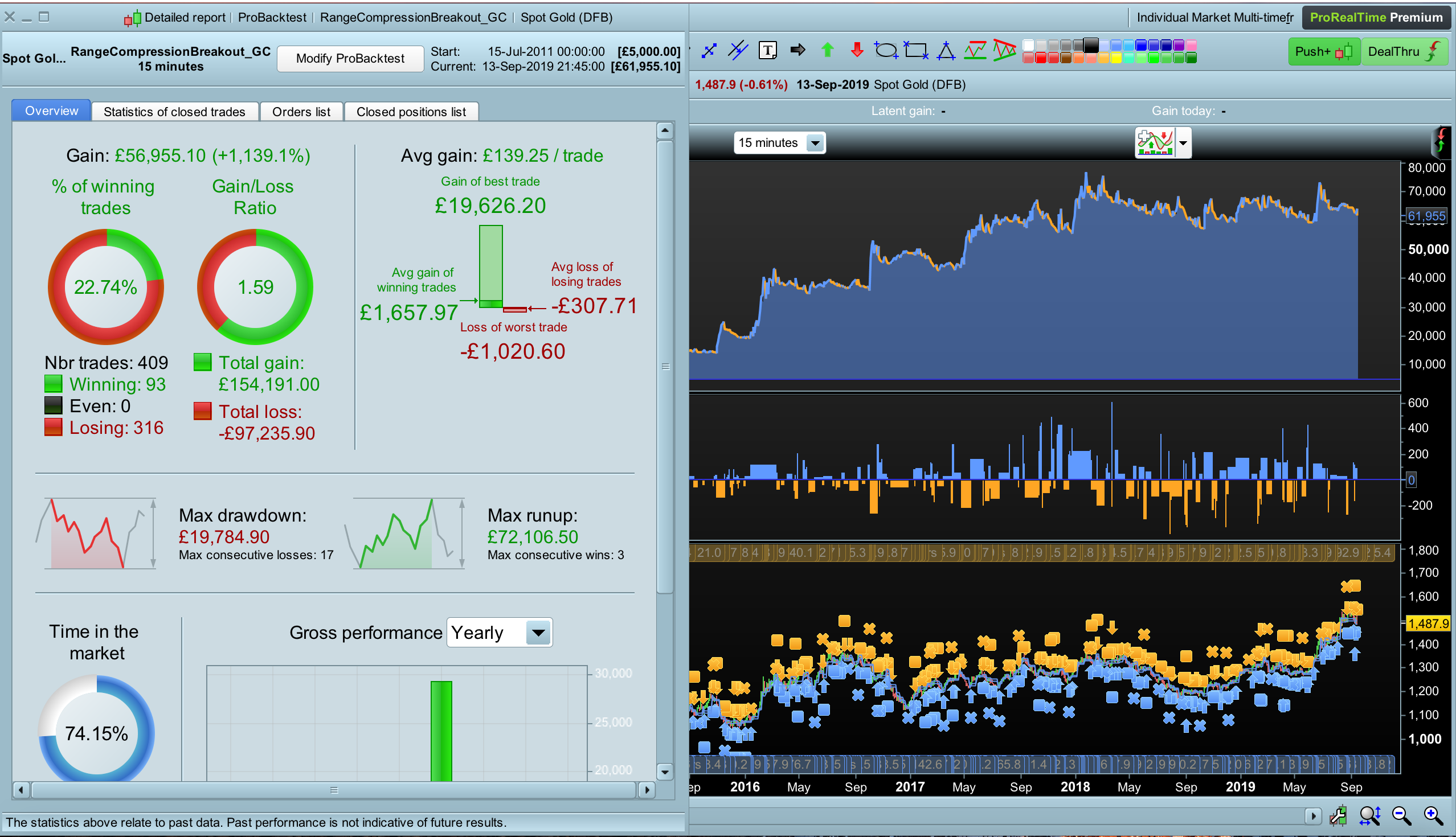
Task: Open chart settings wrench icon
Action: coord(1338,815)
